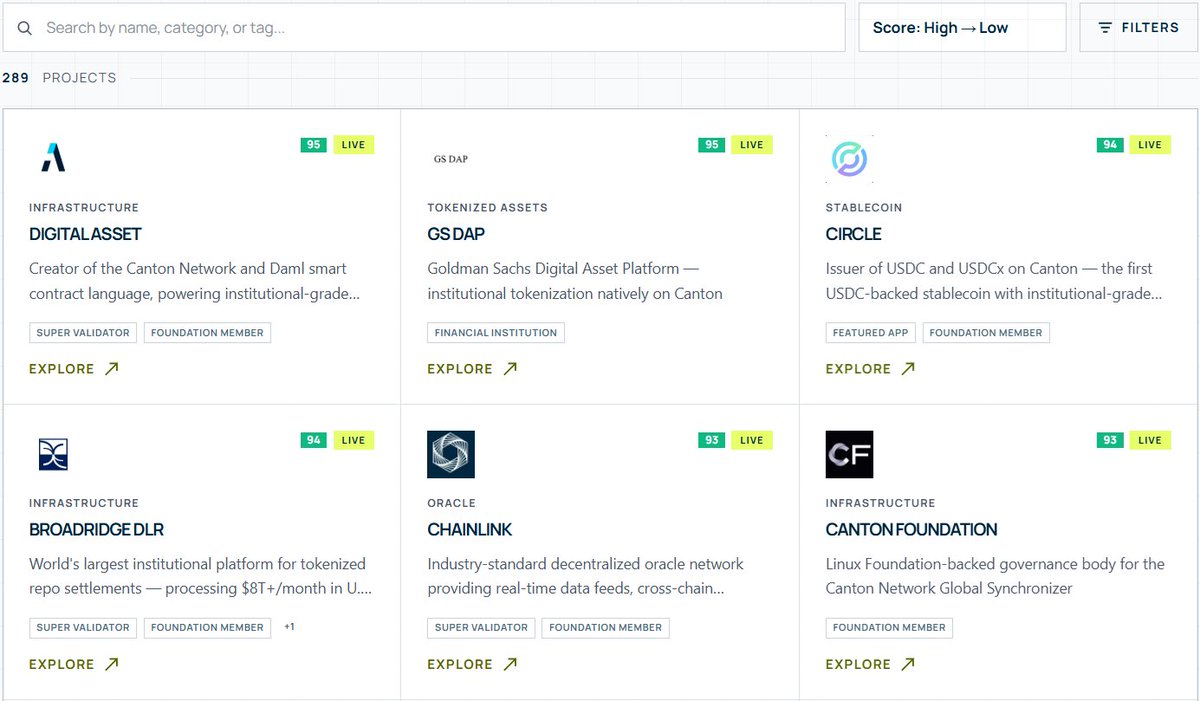
Task: Open the BROADRIDGE DLR project title
Action: click(97, 529)
